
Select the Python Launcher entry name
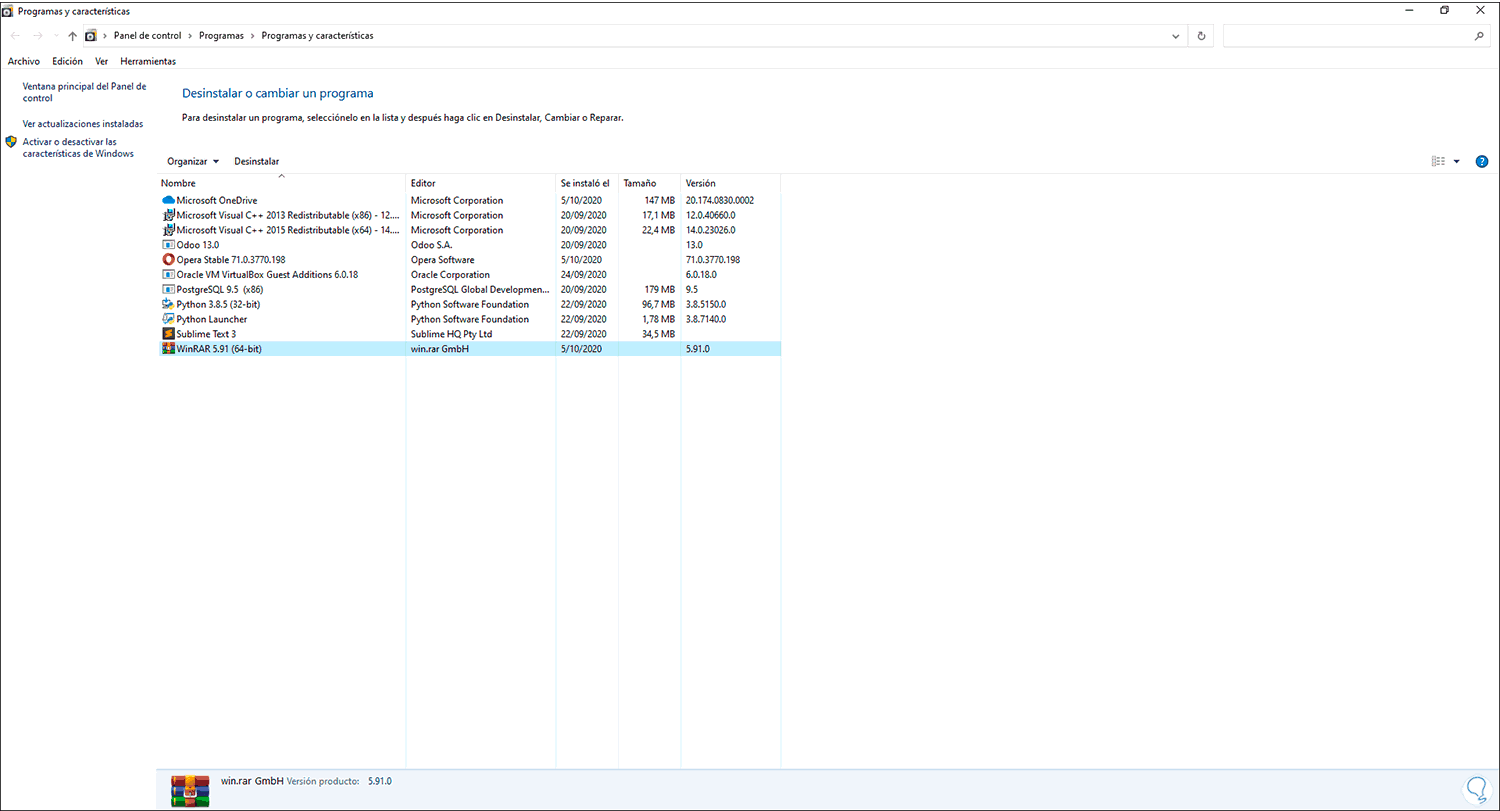(212, 319)
